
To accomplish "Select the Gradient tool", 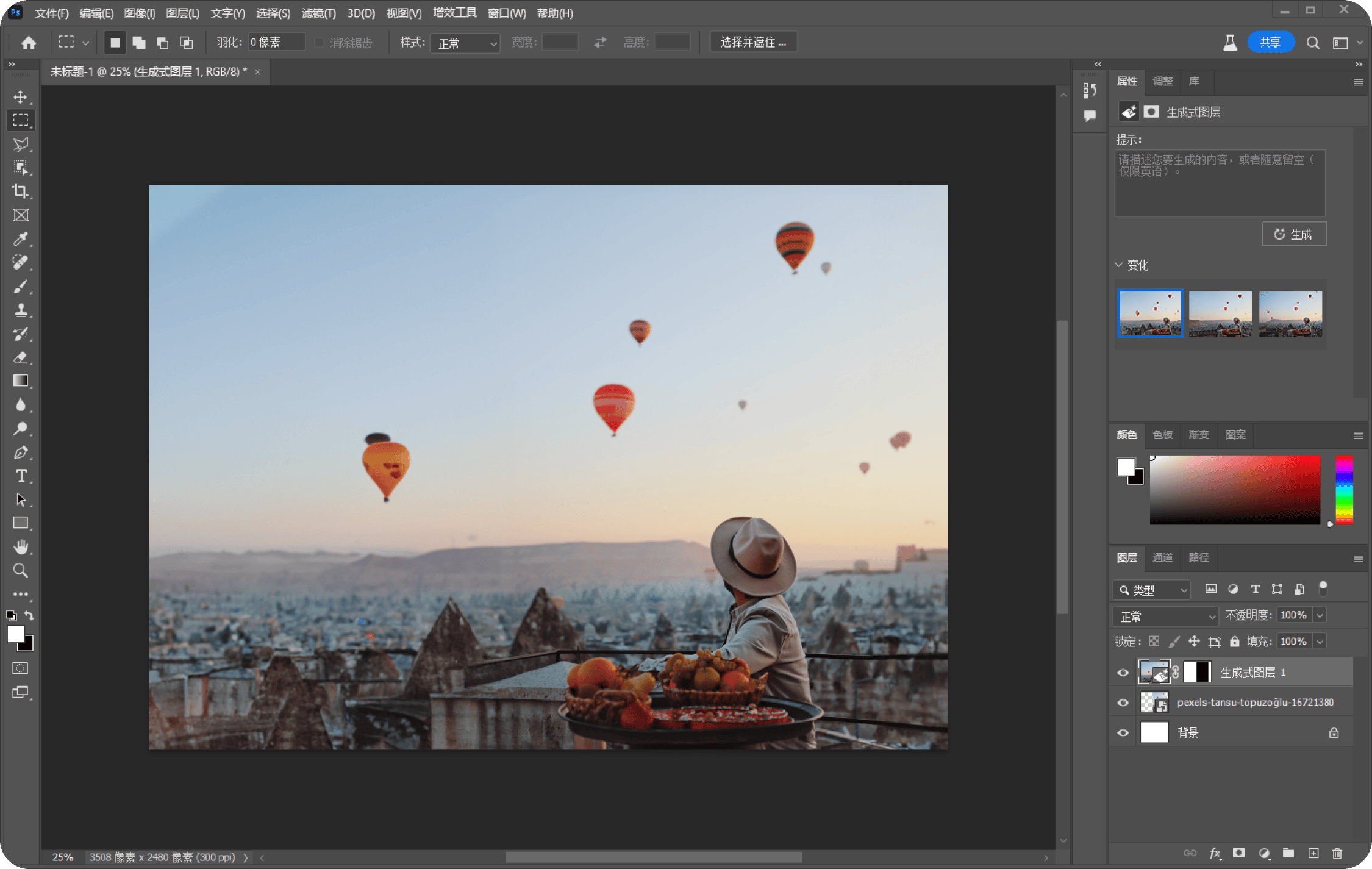I will coord(21,381).
